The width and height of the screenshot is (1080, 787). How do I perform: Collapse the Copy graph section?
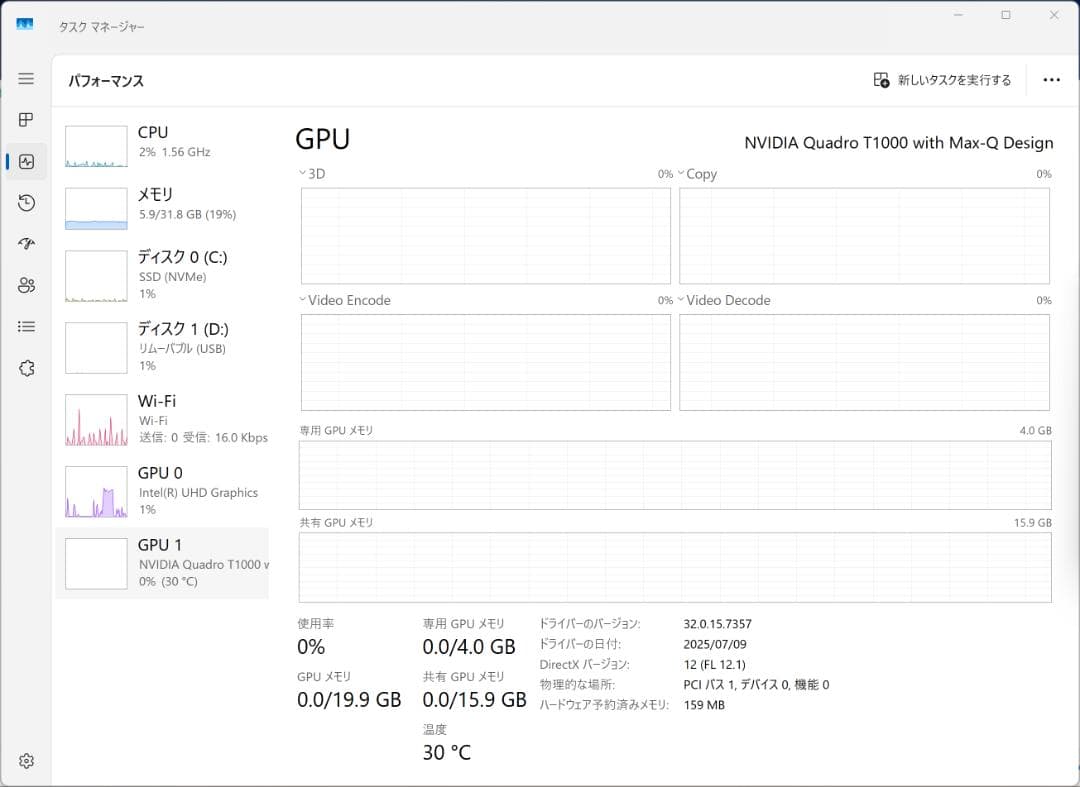(681, 173)
